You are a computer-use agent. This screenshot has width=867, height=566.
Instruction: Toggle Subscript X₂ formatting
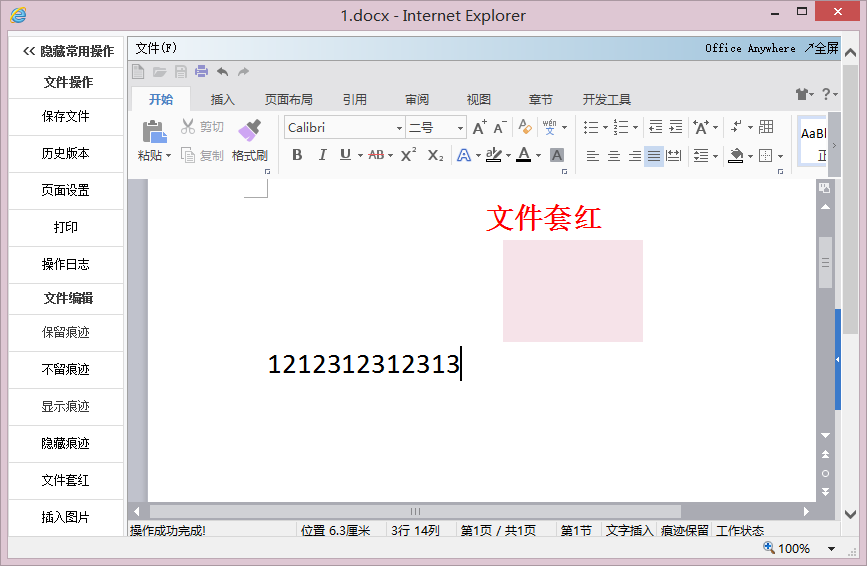(x=436, y=156)
